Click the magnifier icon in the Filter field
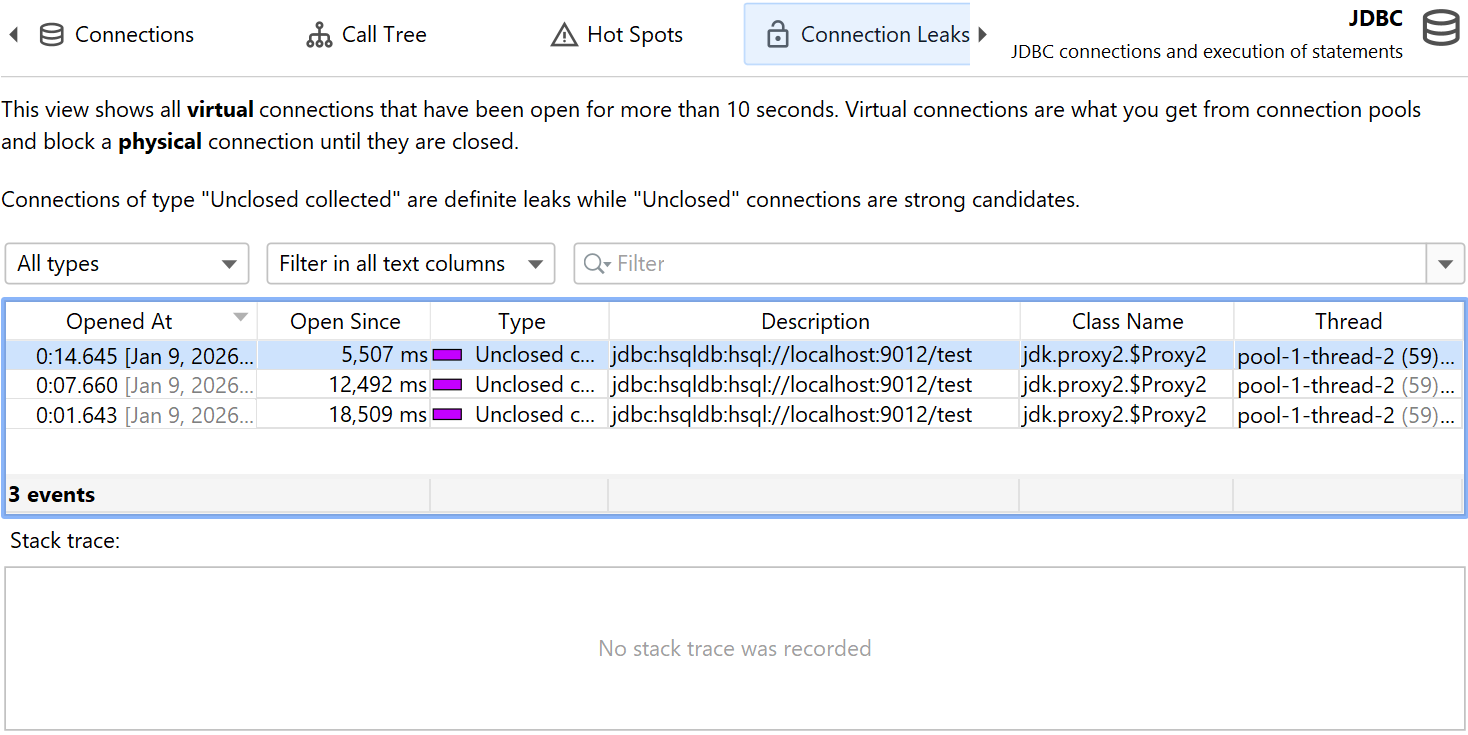The image size is (1468, 735). point(596,264)
